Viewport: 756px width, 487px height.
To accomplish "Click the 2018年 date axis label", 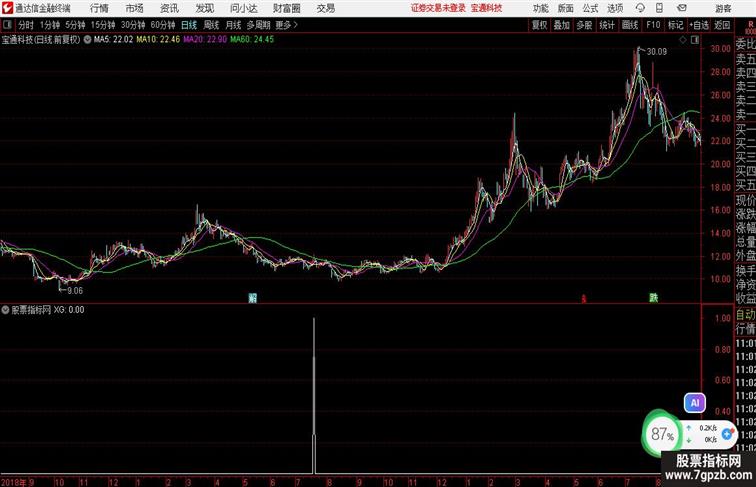I will [14, 482].
